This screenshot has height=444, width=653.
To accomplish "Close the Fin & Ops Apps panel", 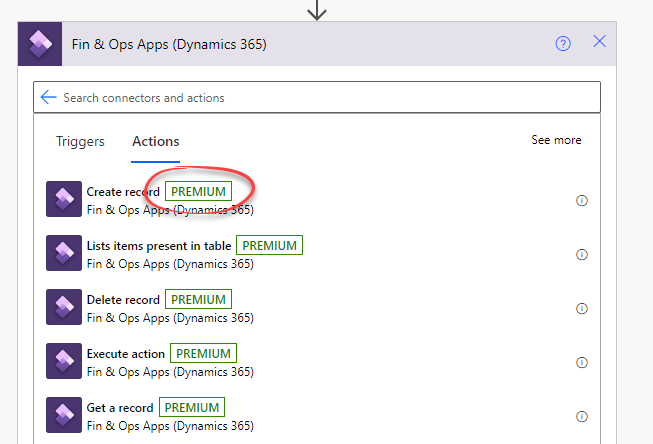I will coord(599,41).
